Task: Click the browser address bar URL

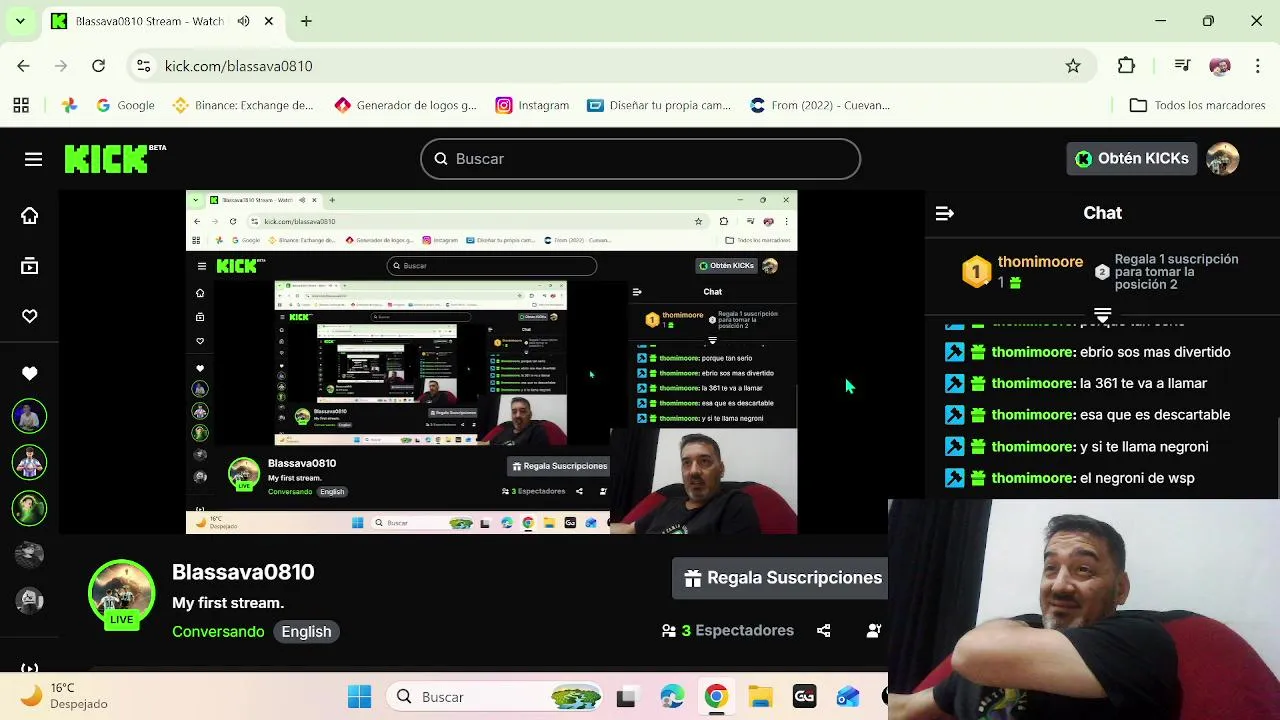Action: 239,66
